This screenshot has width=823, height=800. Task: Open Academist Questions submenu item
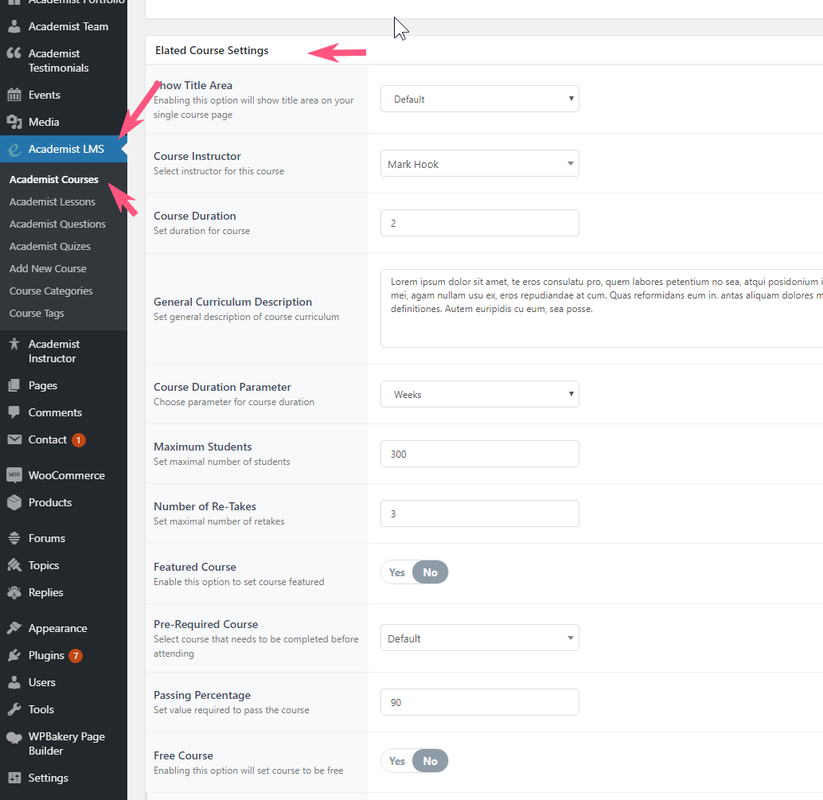[57, 224]
